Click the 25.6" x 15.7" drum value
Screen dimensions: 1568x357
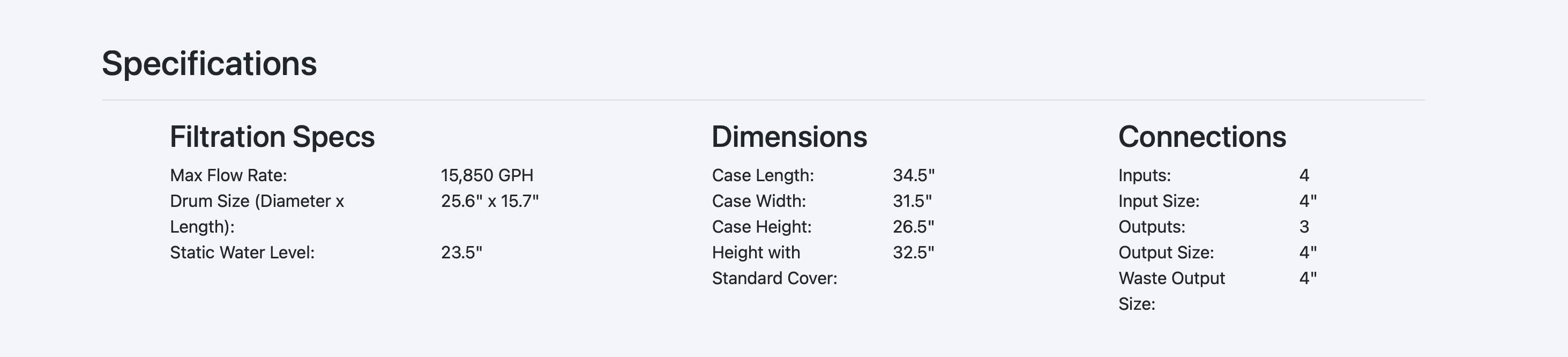tap(490, 201)
